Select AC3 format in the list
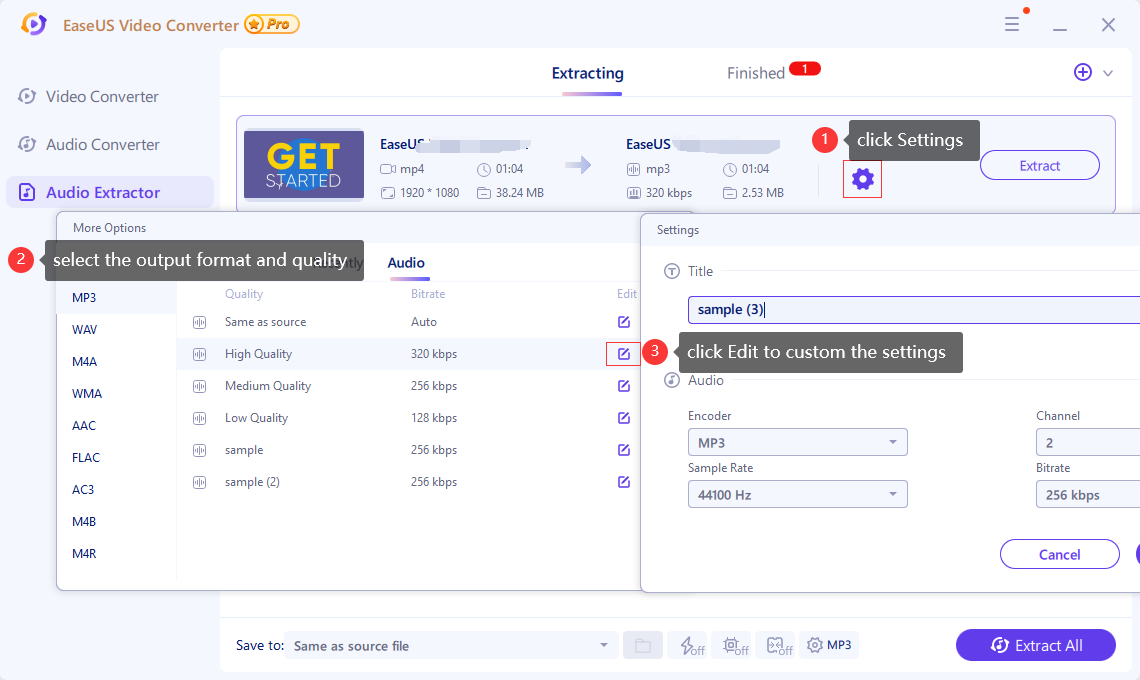The height and width of the screenshot is (680, 1140). pos(116,489)
